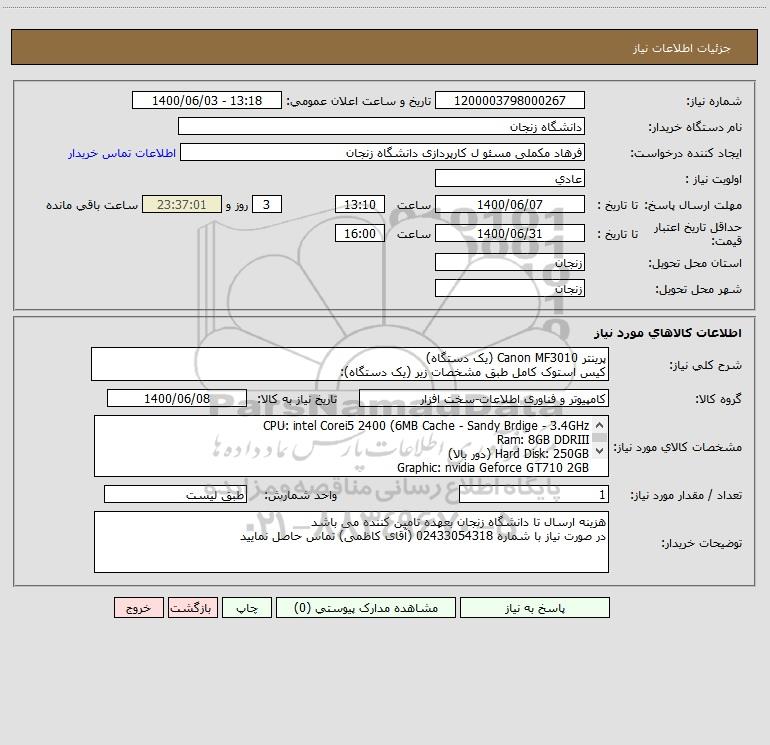Click the label واحد شمارش
770x745 pixels.
(x=301, y=495)
